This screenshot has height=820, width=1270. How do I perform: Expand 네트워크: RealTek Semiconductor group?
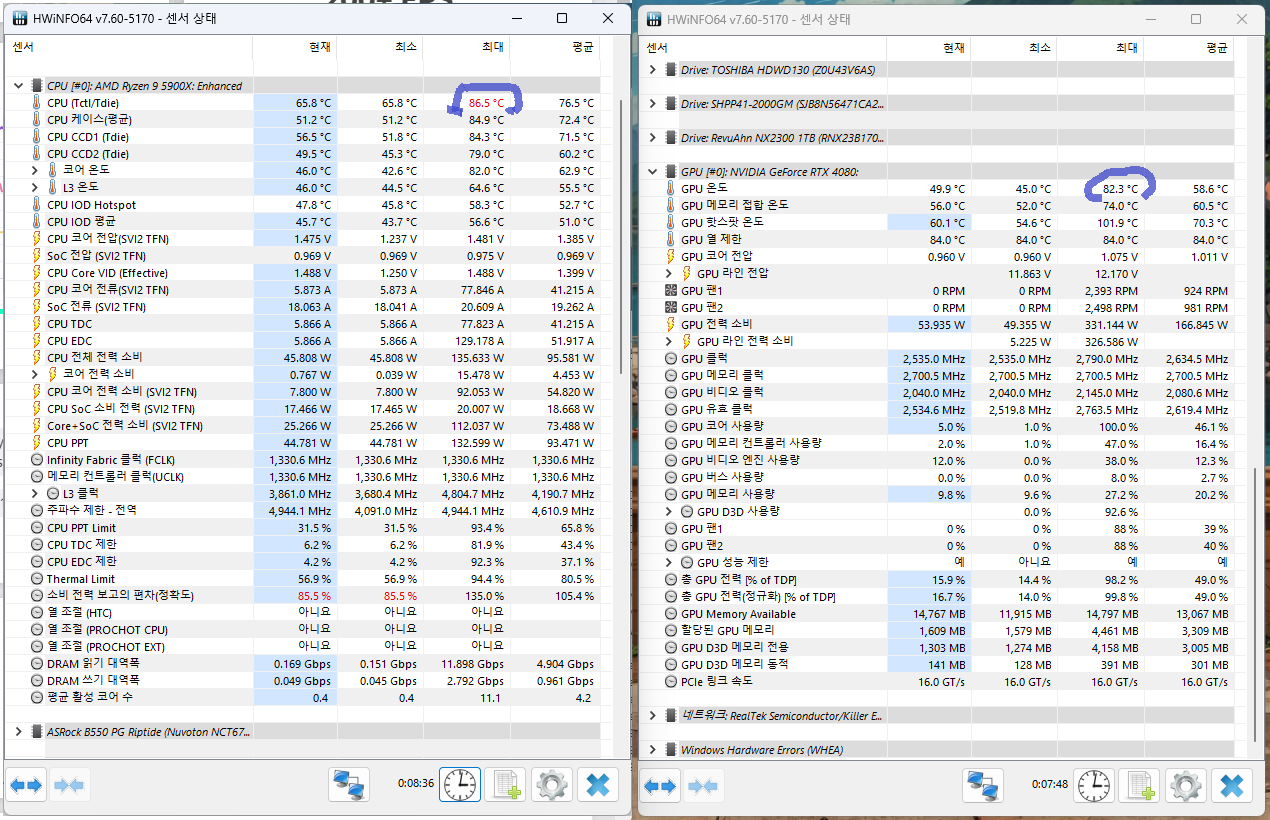pos(653,716)
